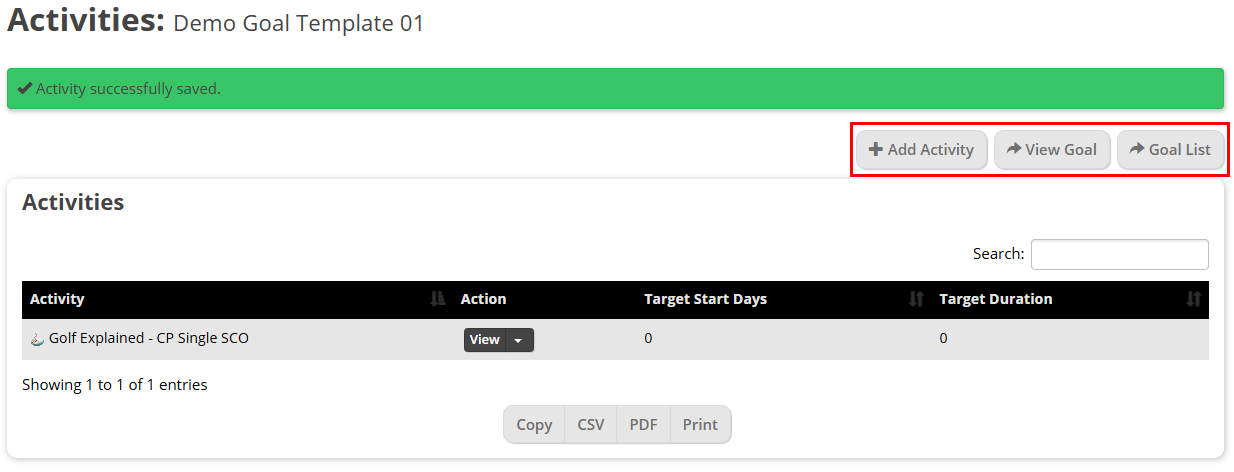Sort by Activity column sort icon
Viewport: 1234px width, 472px height.
[x=437, y=299]
